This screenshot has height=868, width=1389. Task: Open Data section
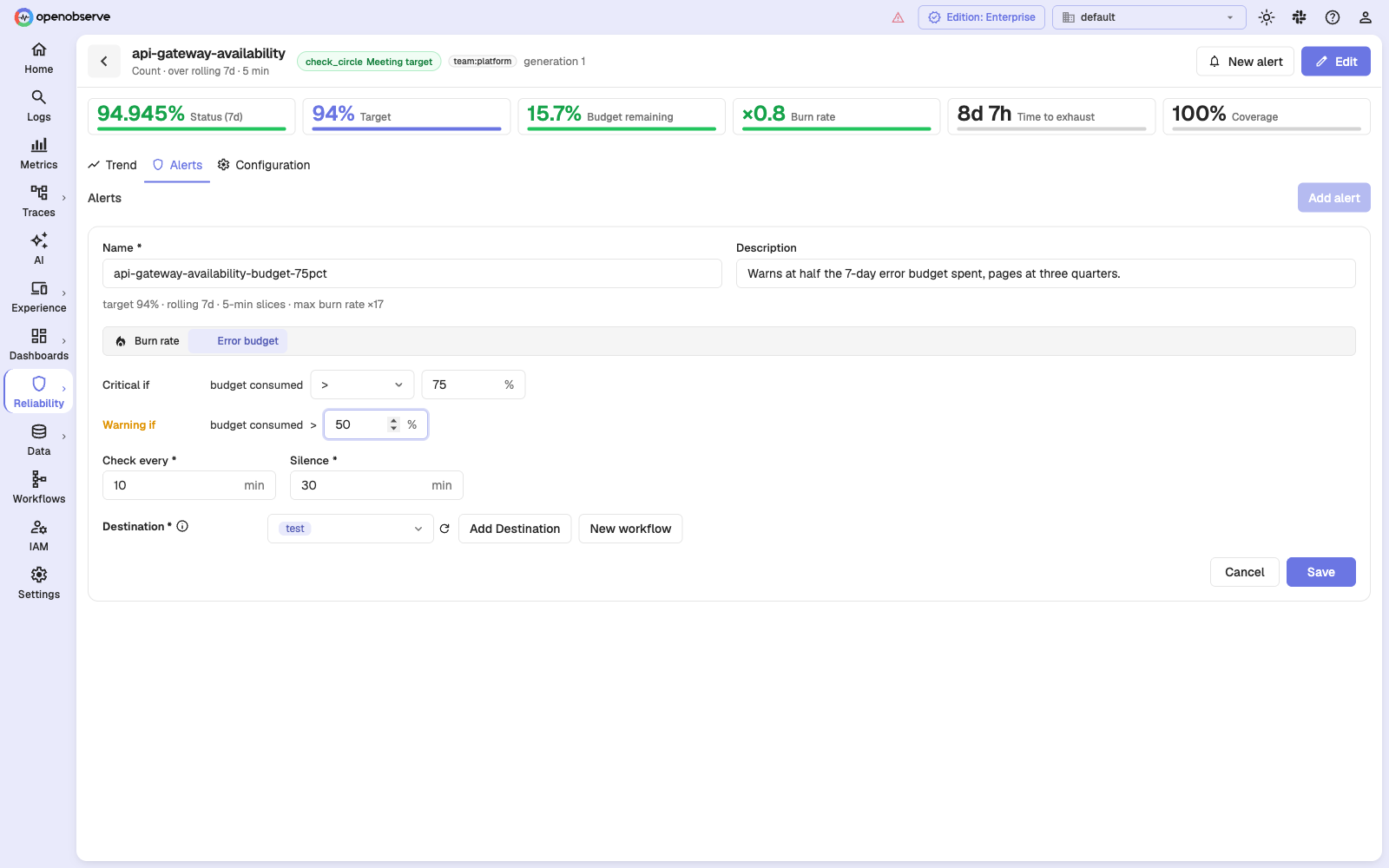pyautogui.click(x=38, y=440)
